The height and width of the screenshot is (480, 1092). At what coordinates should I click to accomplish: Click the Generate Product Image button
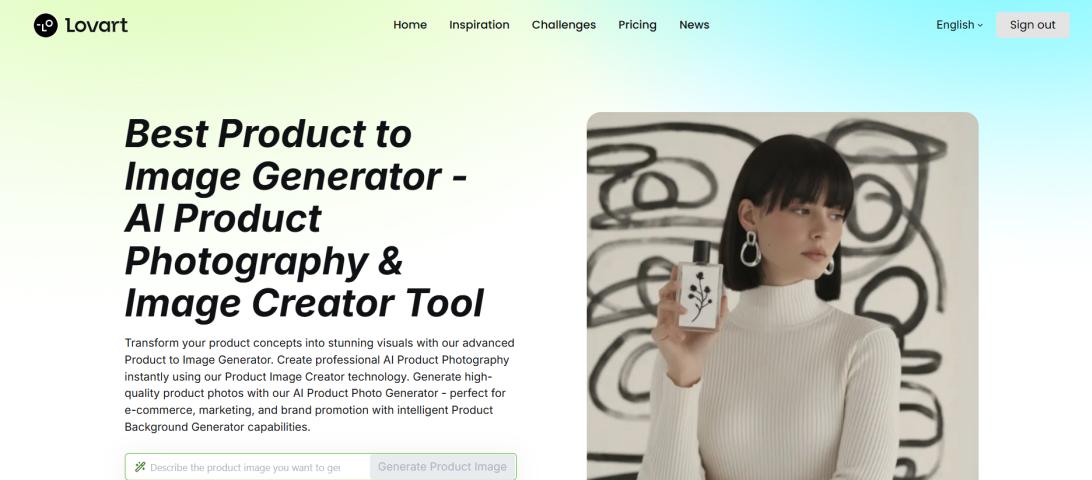[x=442, y=467]
